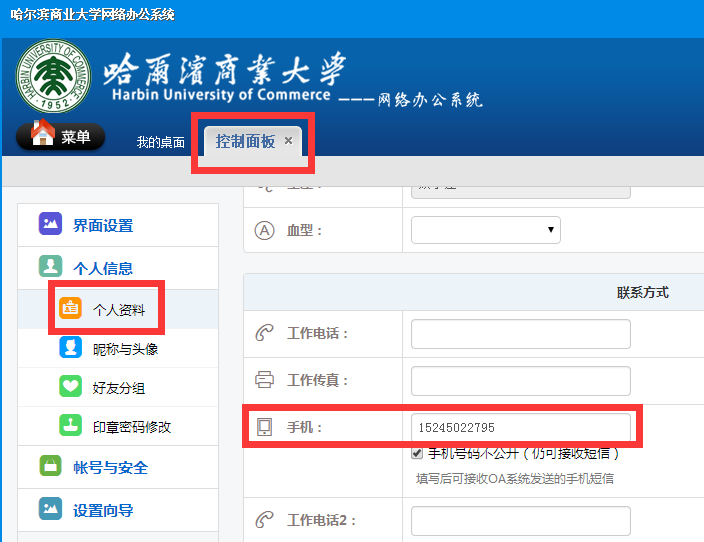
Task: Switch to the 我的桌面 tab
Action: click(x=161, y=142)
